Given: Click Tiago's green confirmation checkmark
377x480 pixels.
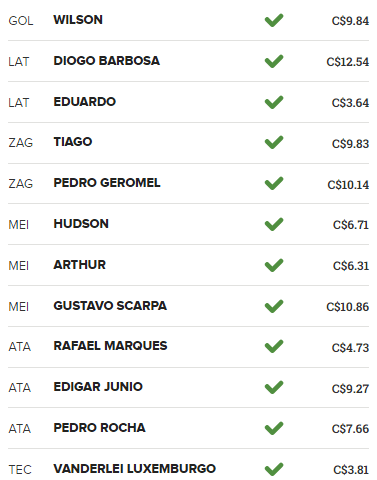Looking at the screenshot, I should (x=274, y=142).
